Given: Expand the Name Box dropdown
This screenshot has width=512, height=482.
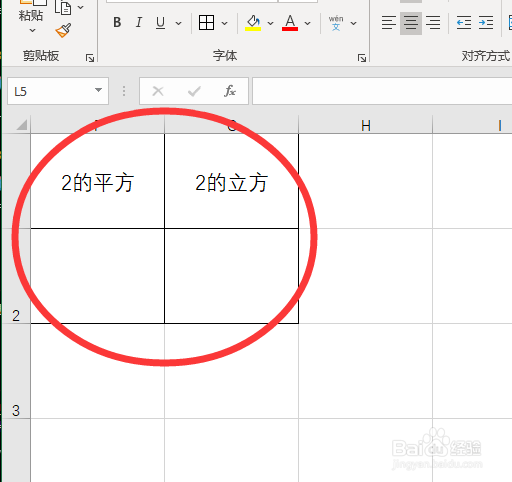Looking at the screenshot, I should pyautogui.click(x=98, y=90).
